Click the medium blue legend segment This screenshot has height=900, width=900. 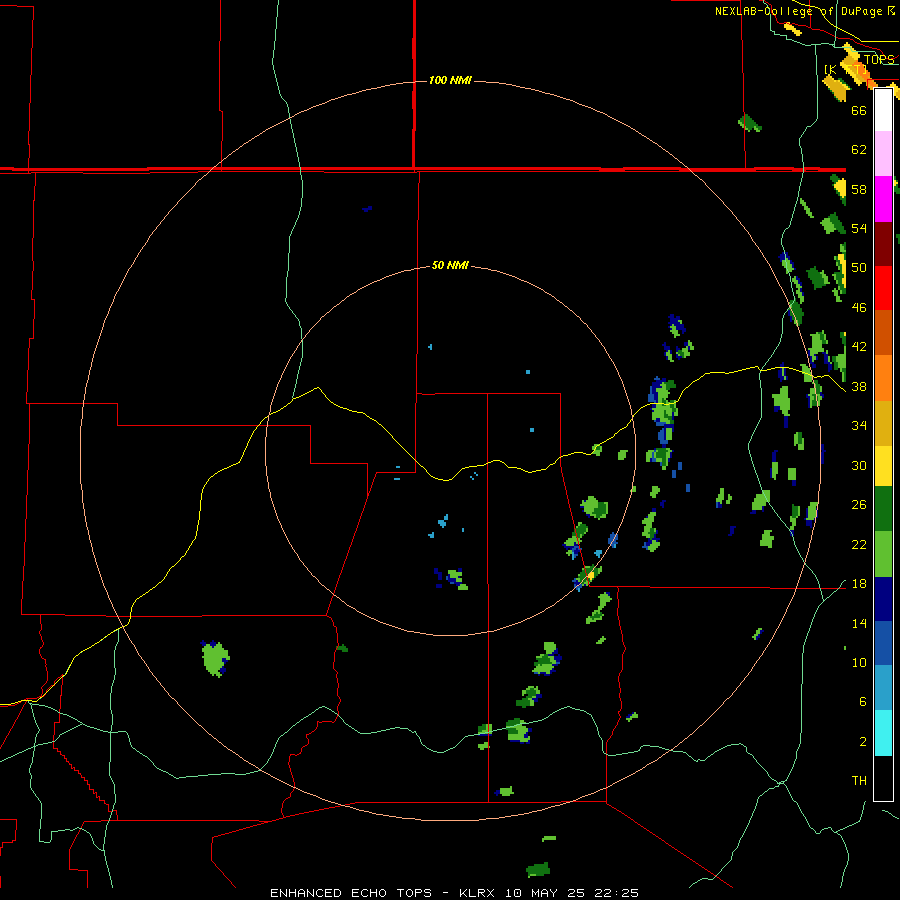tap(883, 643)
